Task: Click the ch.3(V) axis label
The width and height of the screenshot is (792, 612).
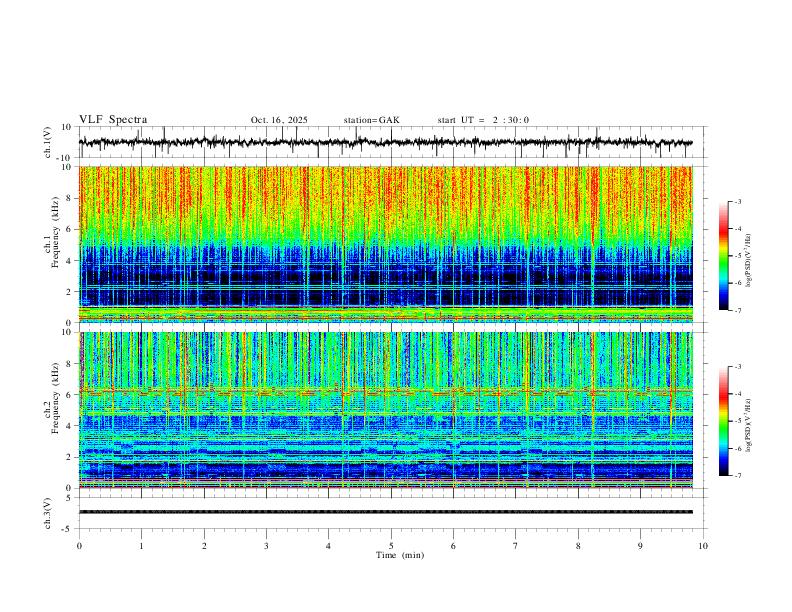Action: pos(48,513)
